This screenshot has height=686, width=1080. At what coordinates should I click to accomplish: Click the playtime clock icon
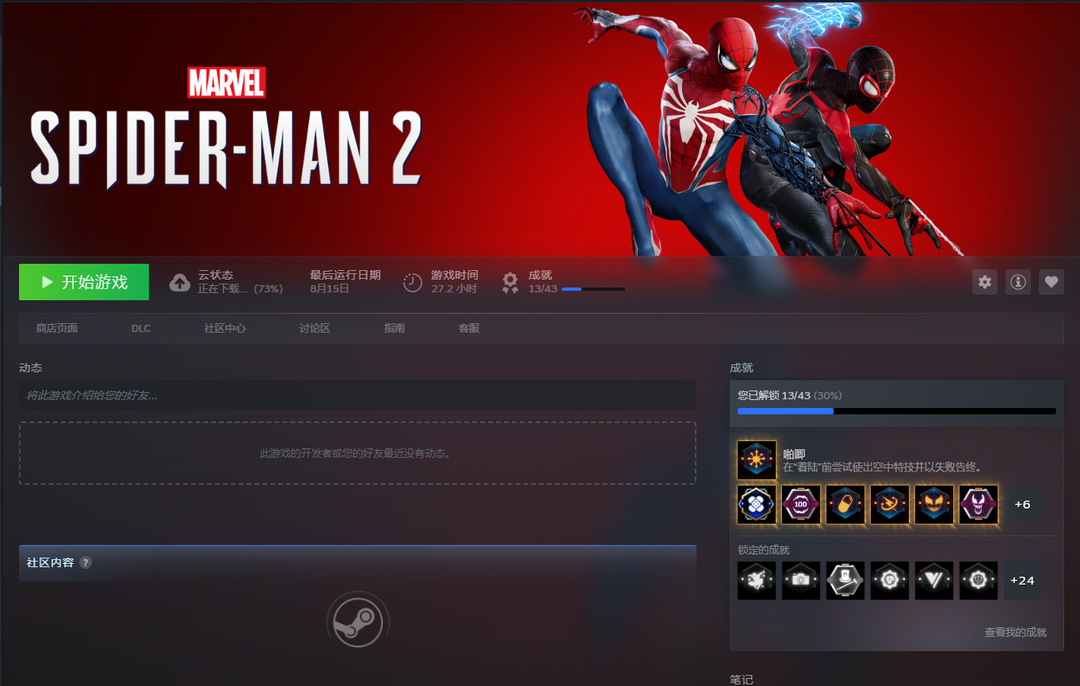(413, 282)
